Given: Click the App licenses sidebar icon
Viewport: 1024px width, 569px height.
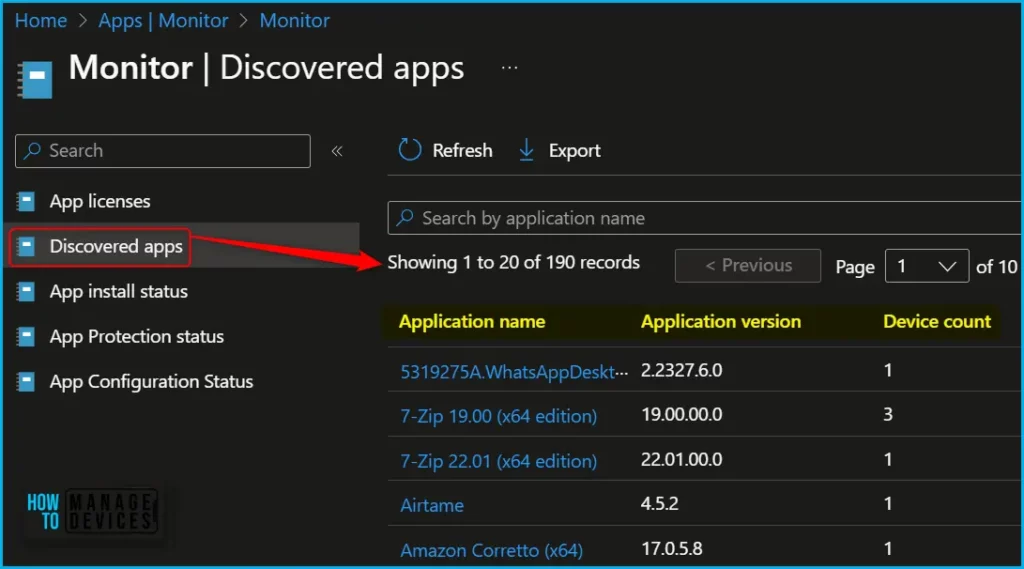Looking at the screenshot, I should pos(27,201).
